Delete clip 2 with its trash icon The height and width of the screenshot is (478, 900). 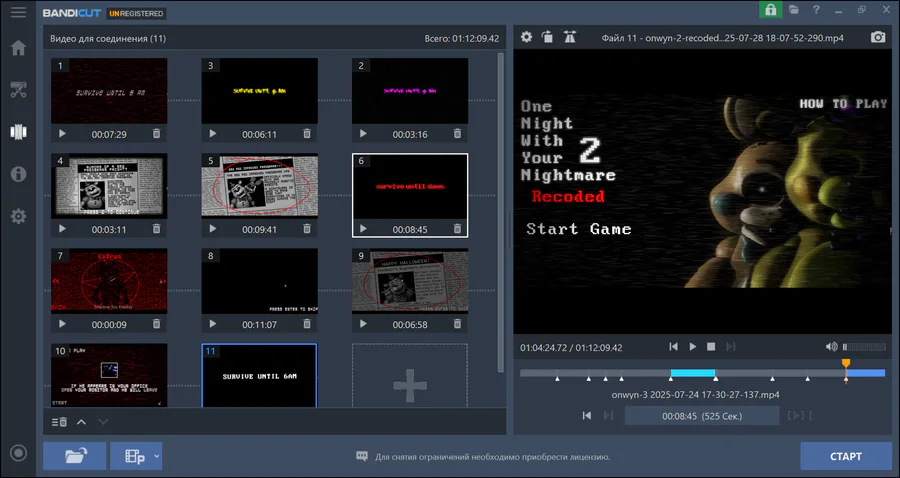pos(457,134)
